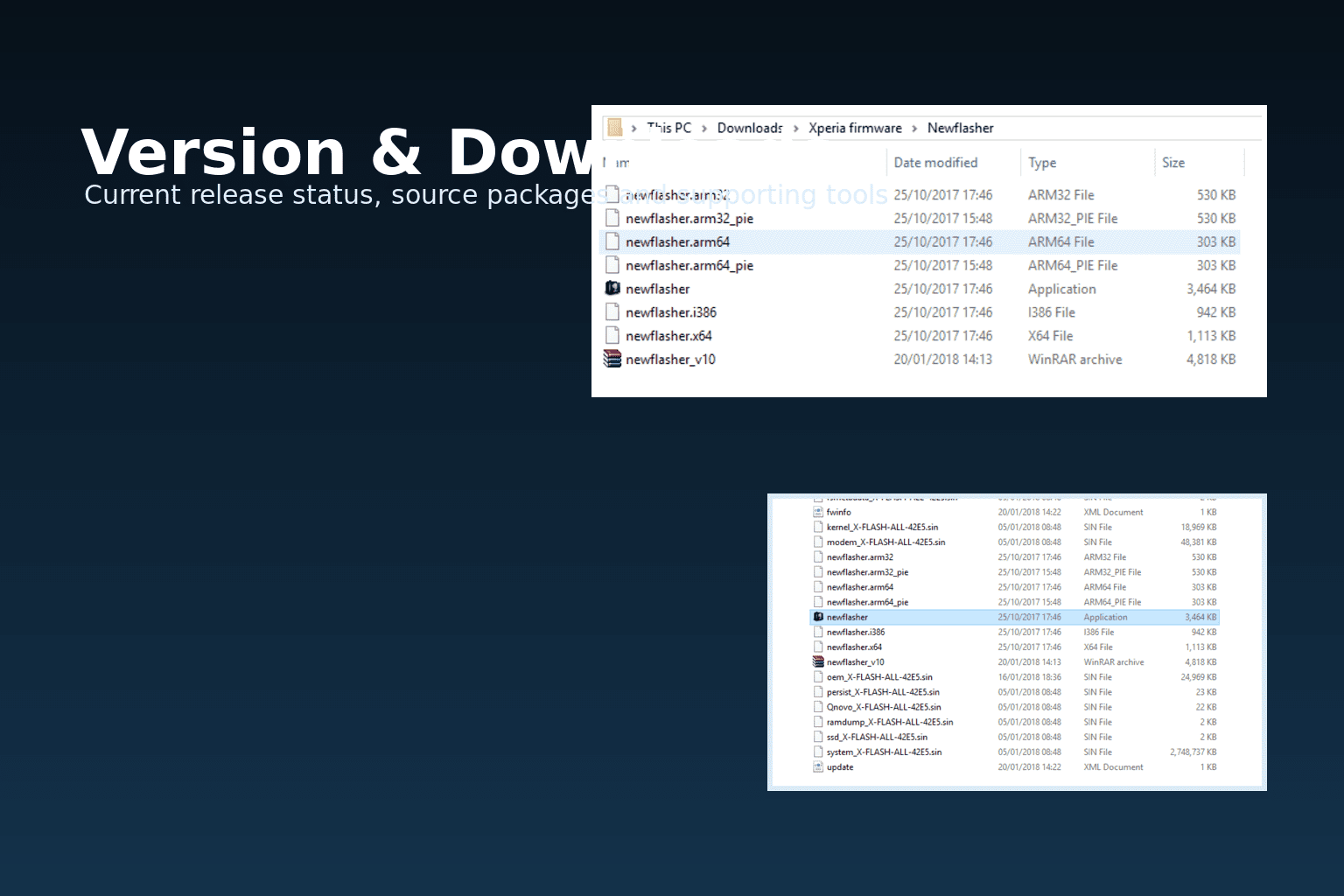
Task: Select highlighted newflasher row name in firmware files window
Action: tap(847, 618)
